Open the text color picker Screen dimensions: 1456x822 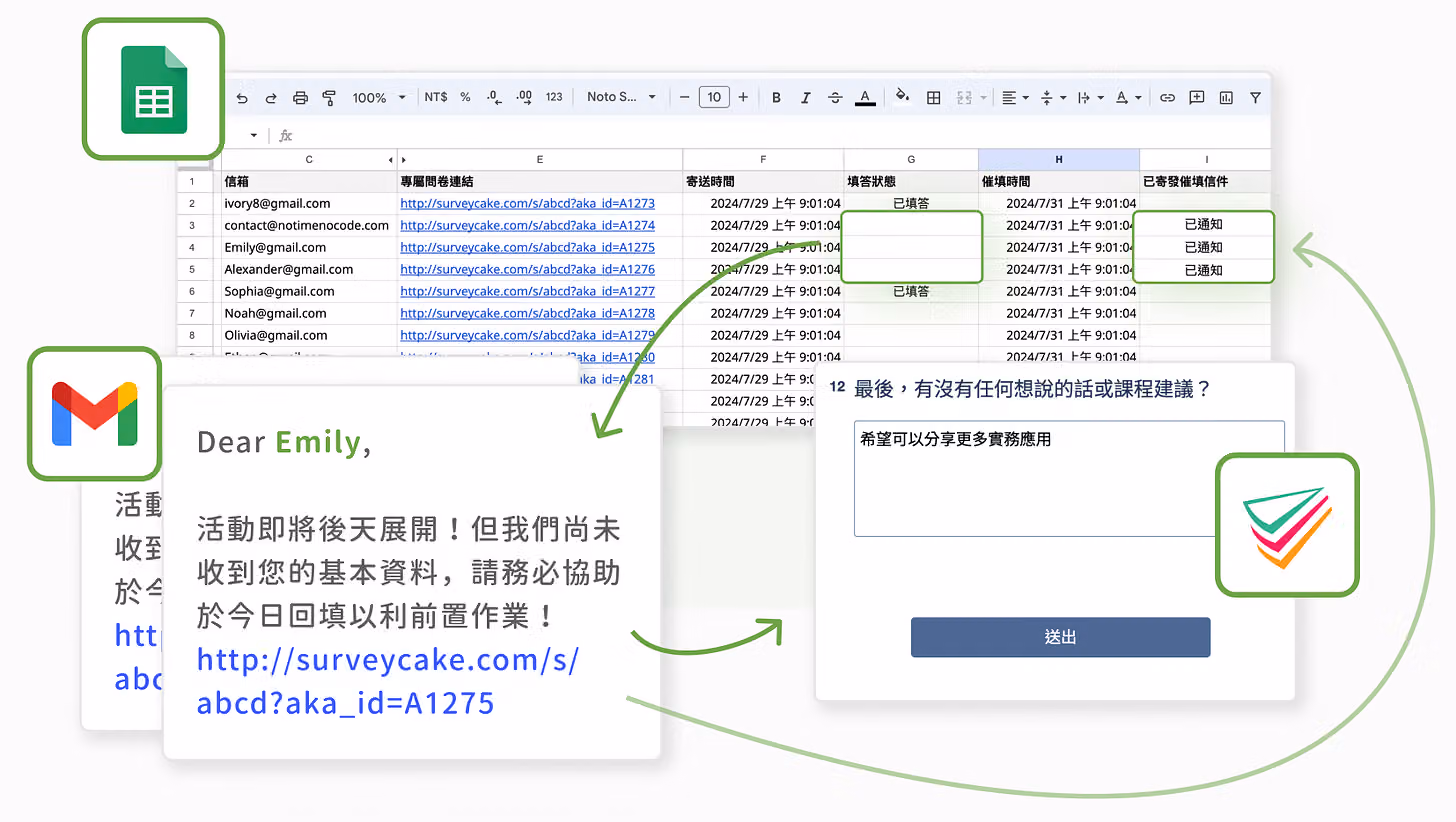click(866, 97)
